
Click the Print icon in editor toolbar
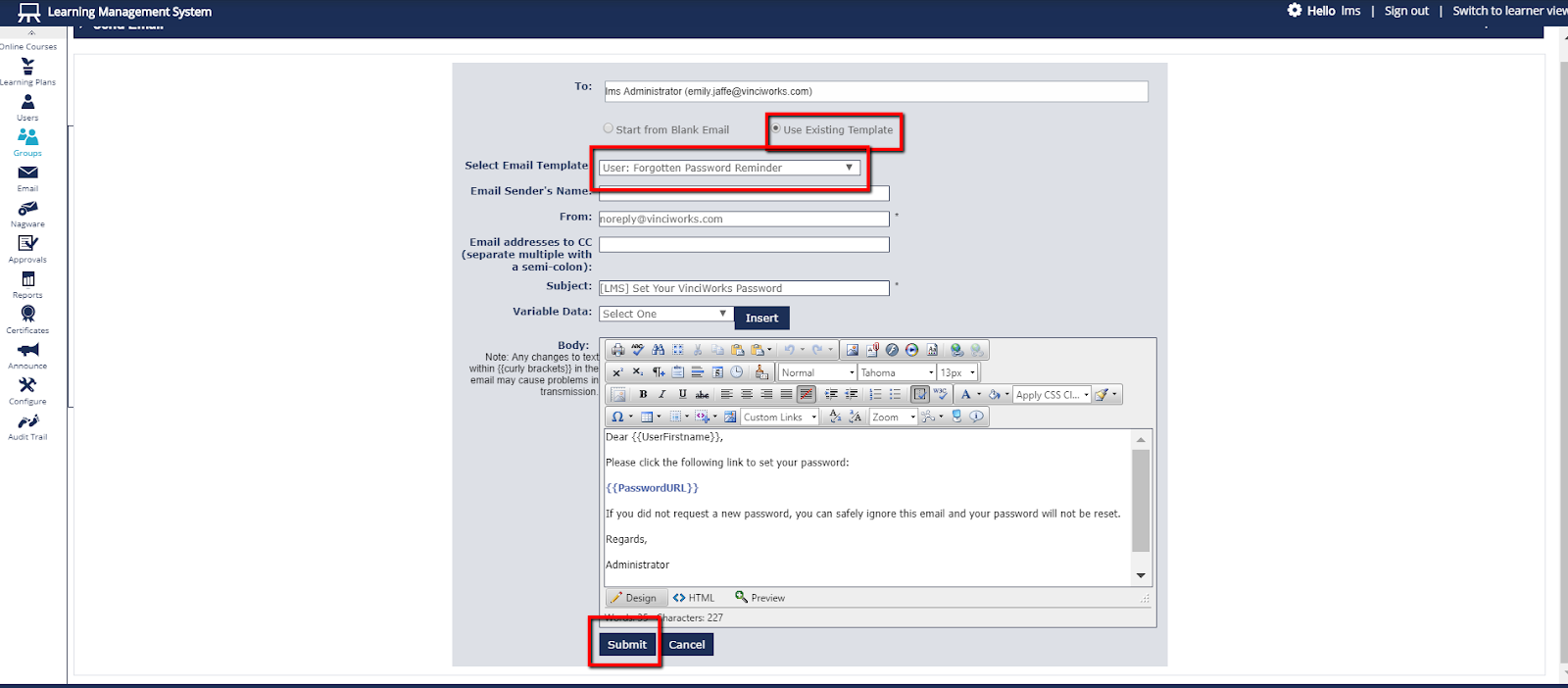617,350
